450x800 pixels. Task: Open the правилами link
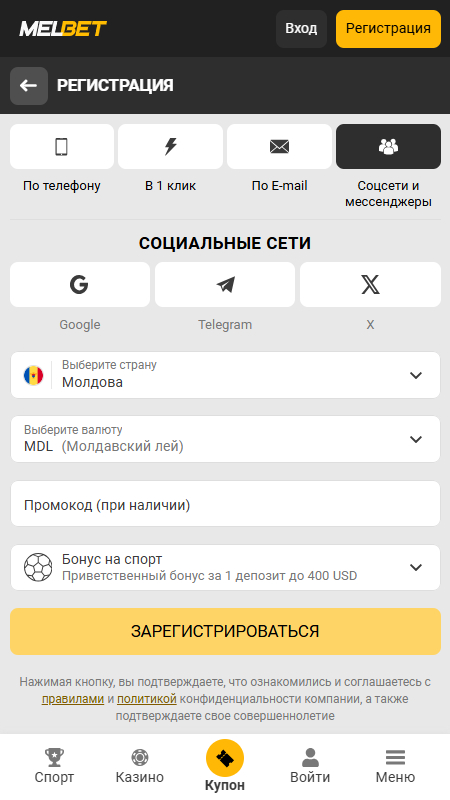click(73, 698)
